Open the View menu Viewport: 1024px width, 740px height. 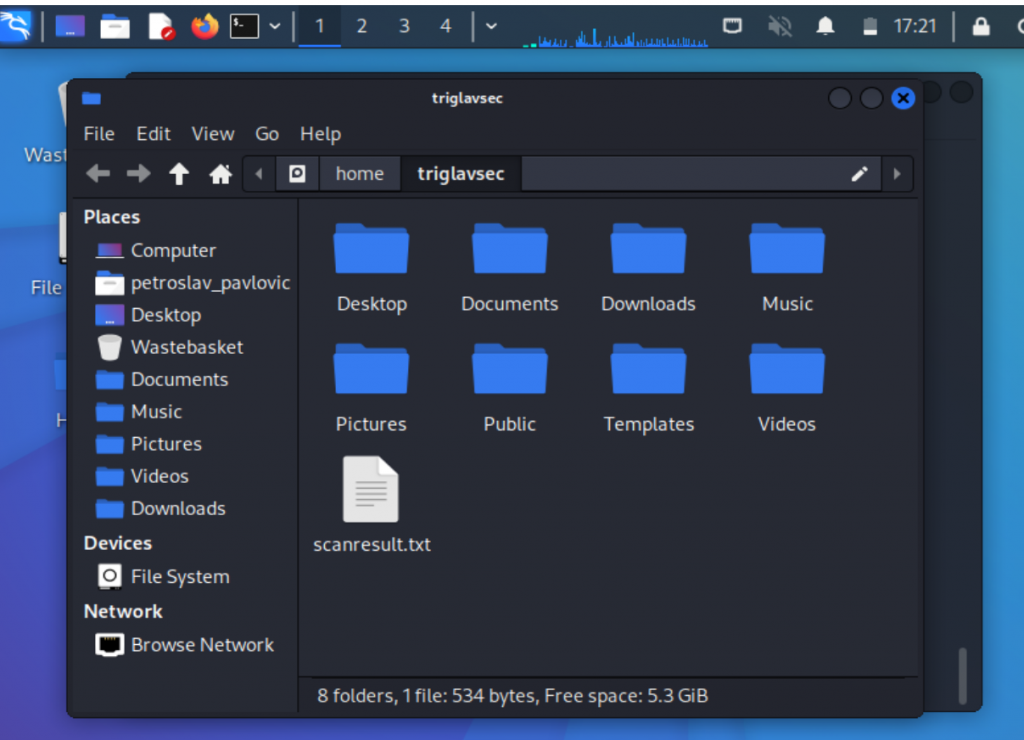pos(213,134)
